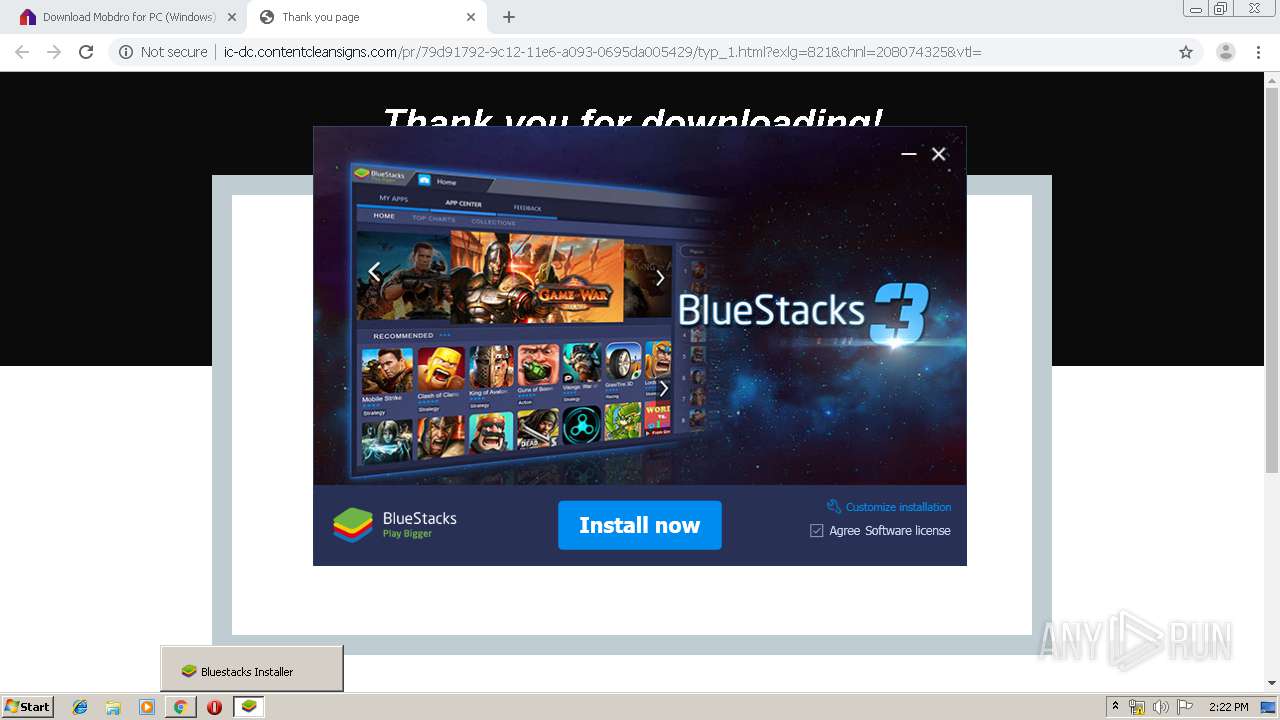This screenshot has width=1280, height=720.
Task: Open Chrome three-dot menu
Action: 1258,52
